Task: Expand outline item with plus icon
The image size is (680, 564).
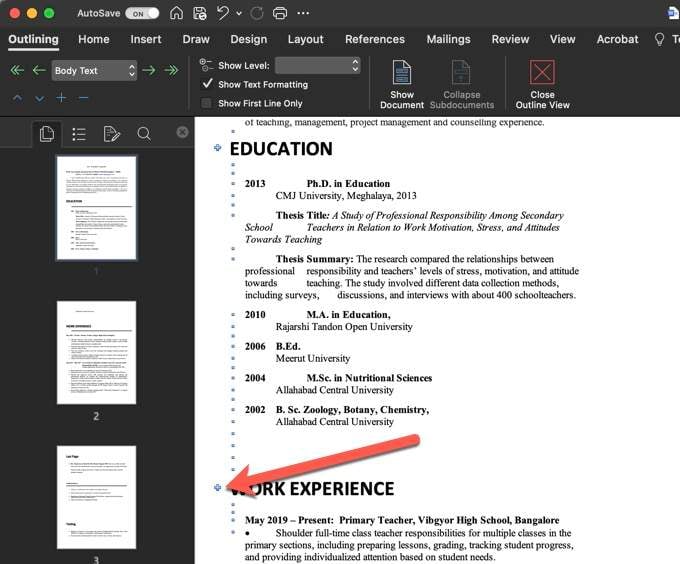Action: (x=61, y=97)
